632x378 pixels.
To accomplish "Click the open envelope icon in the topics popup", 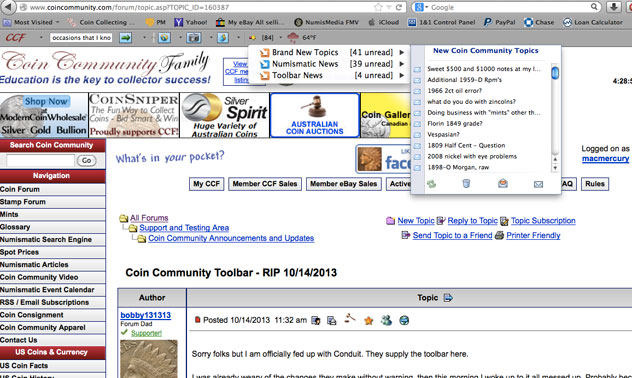I will click(503, 184).
